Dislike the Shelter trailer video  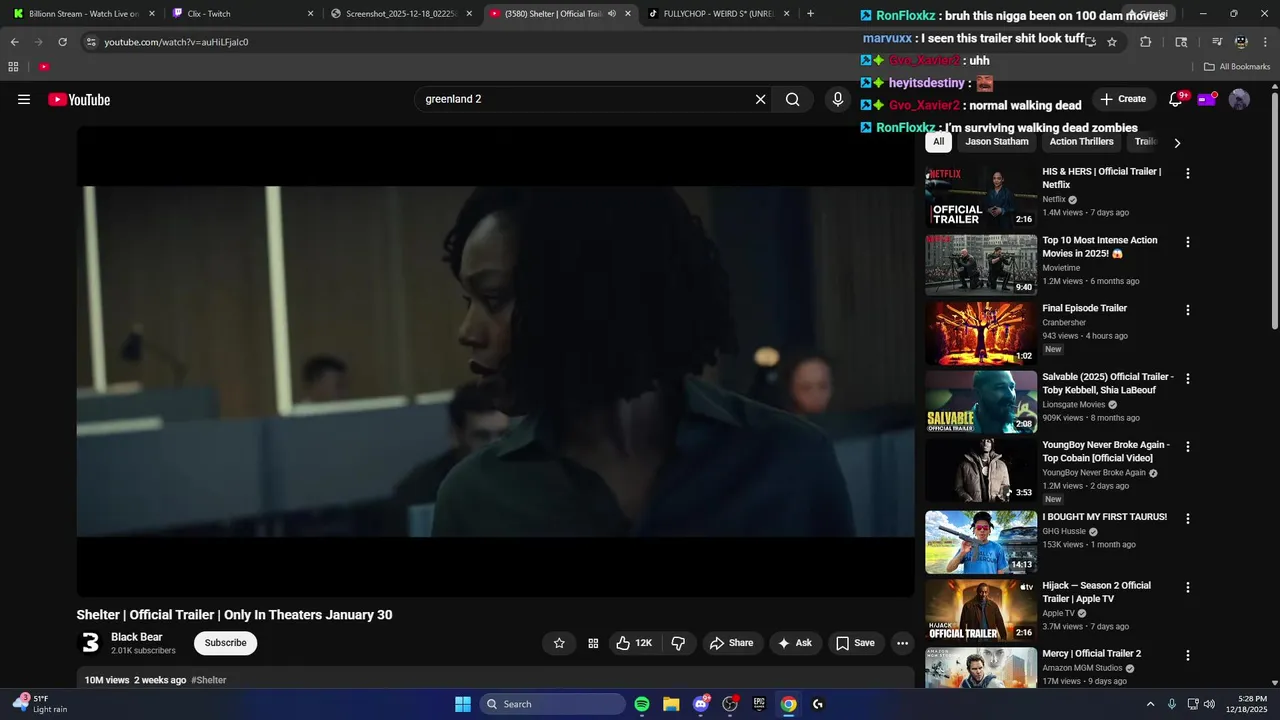678,643
